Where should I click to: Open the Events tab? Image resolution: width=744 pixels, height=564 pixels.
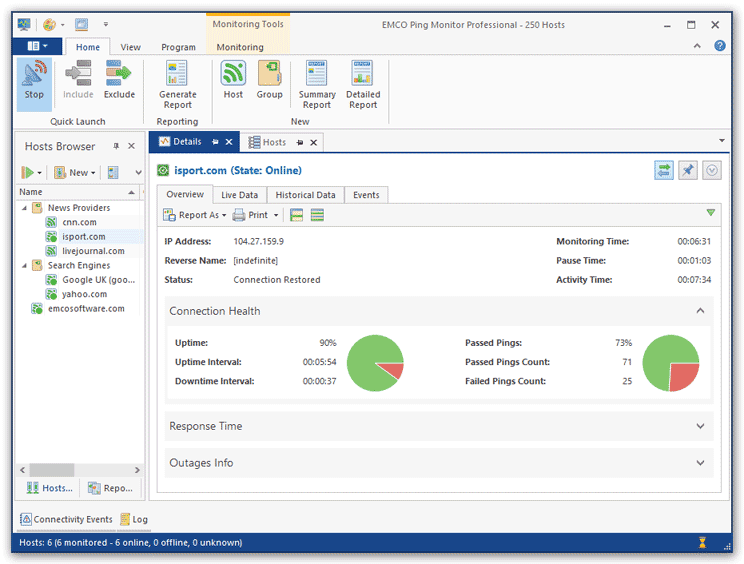point(366,195)
